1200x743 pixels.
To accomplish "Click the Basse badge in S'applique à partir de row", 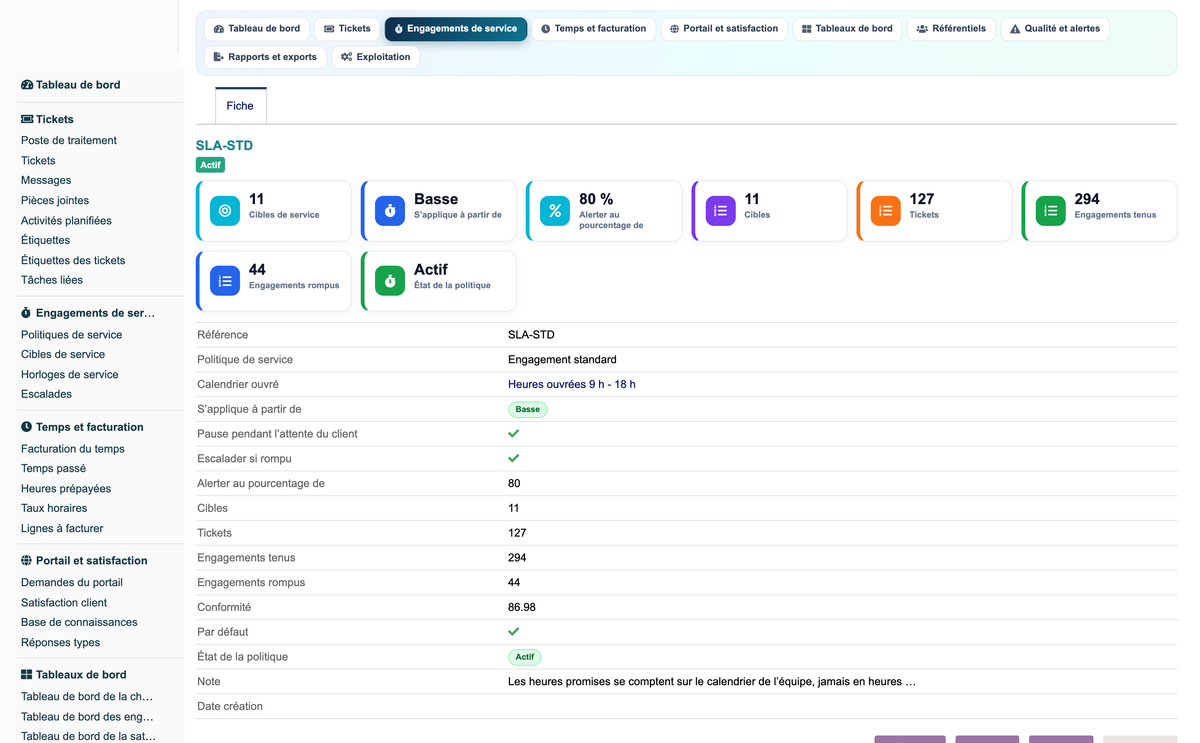I will click(528, 410).
